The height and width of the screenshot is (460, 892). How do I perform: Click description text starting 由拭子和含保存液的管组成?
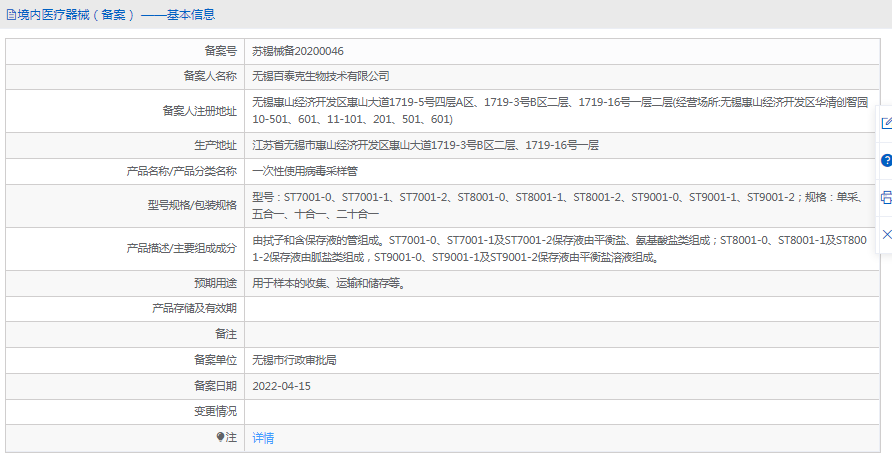click(x=560, y=249)
